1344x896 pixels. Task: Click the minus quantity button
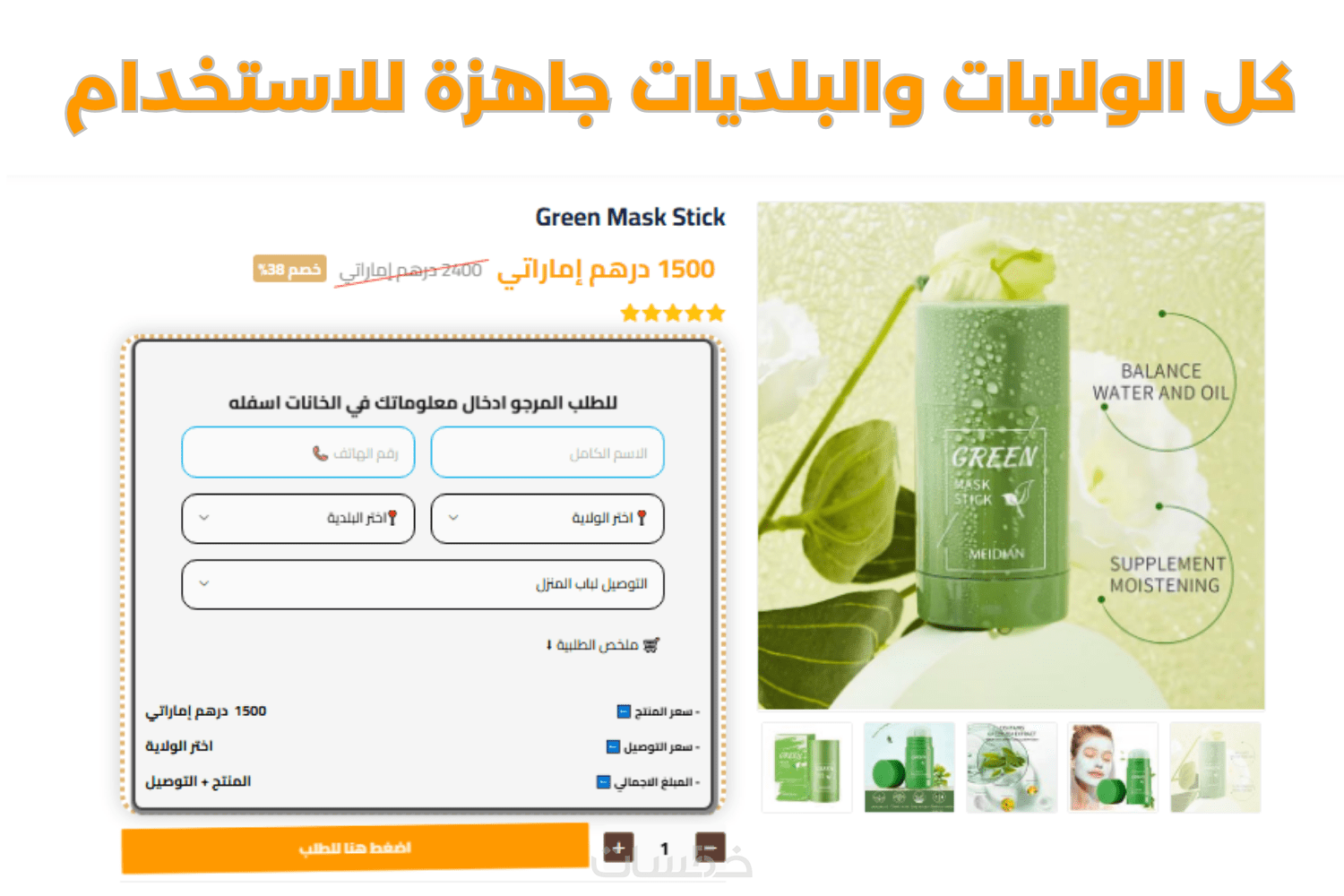click(x=710, y=848)
